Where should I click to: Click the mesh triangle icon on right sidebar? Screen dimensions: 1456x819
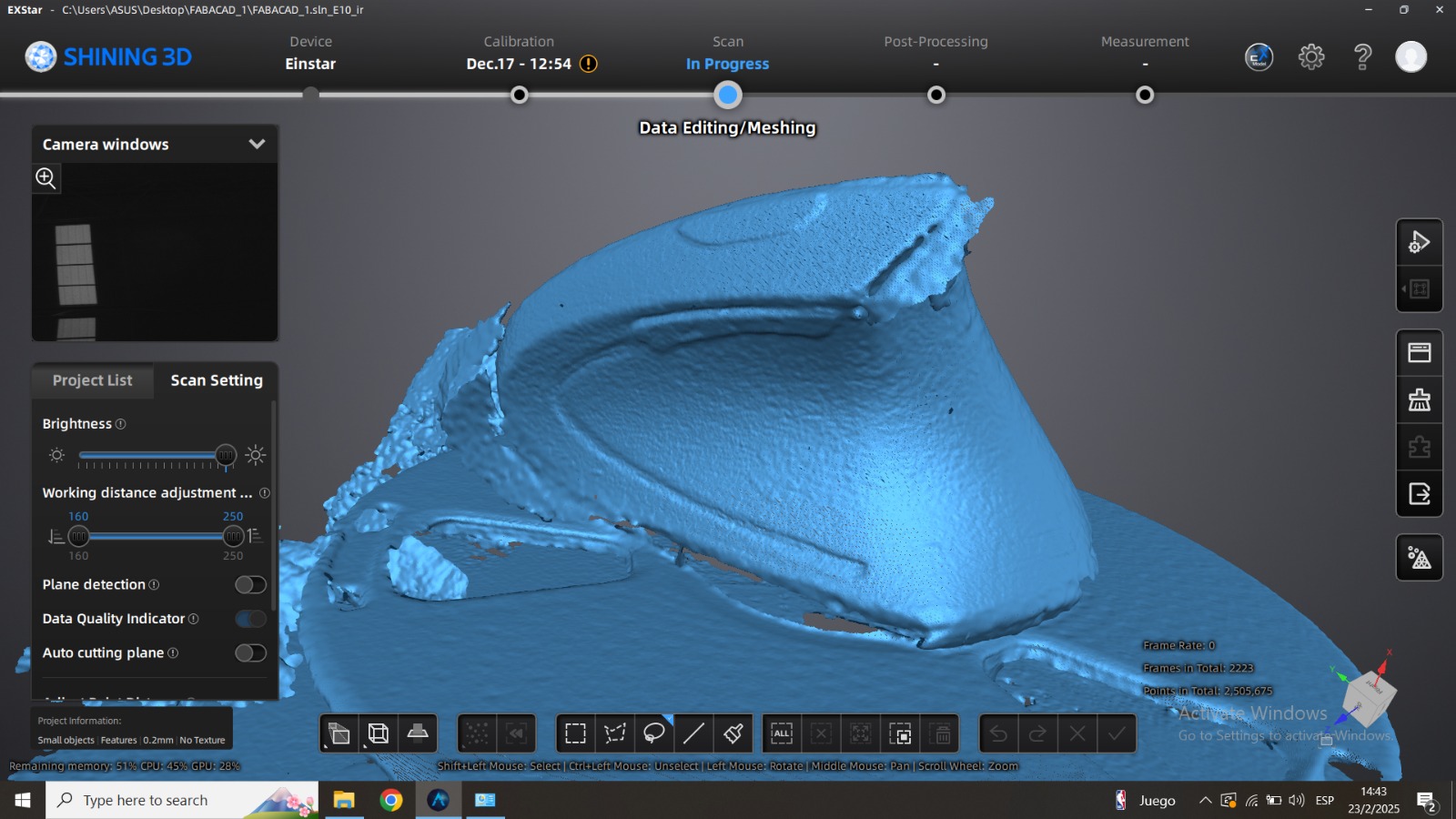(1420, 558)
